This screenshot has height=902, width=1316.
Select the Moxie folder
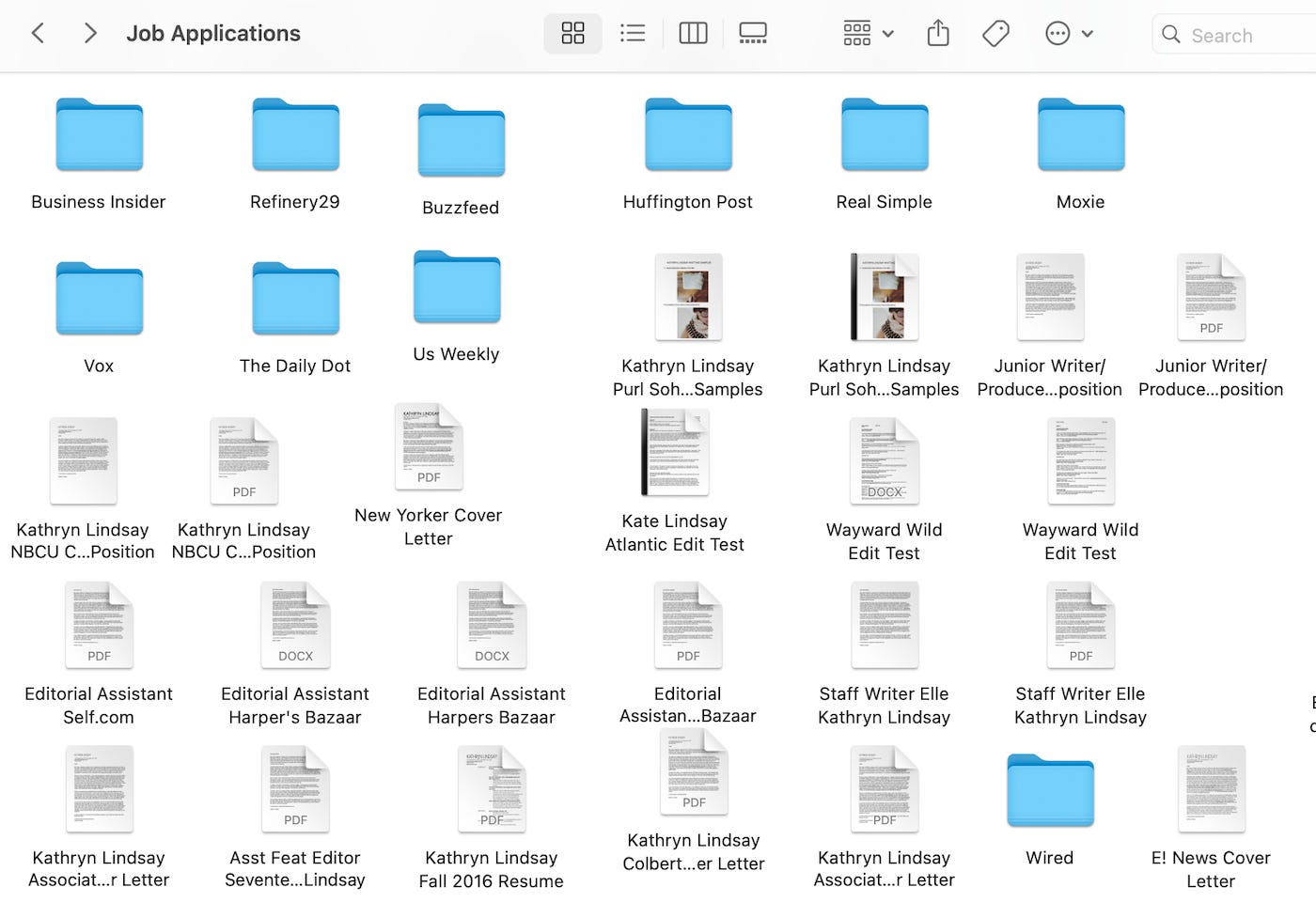pos(1081,135)
